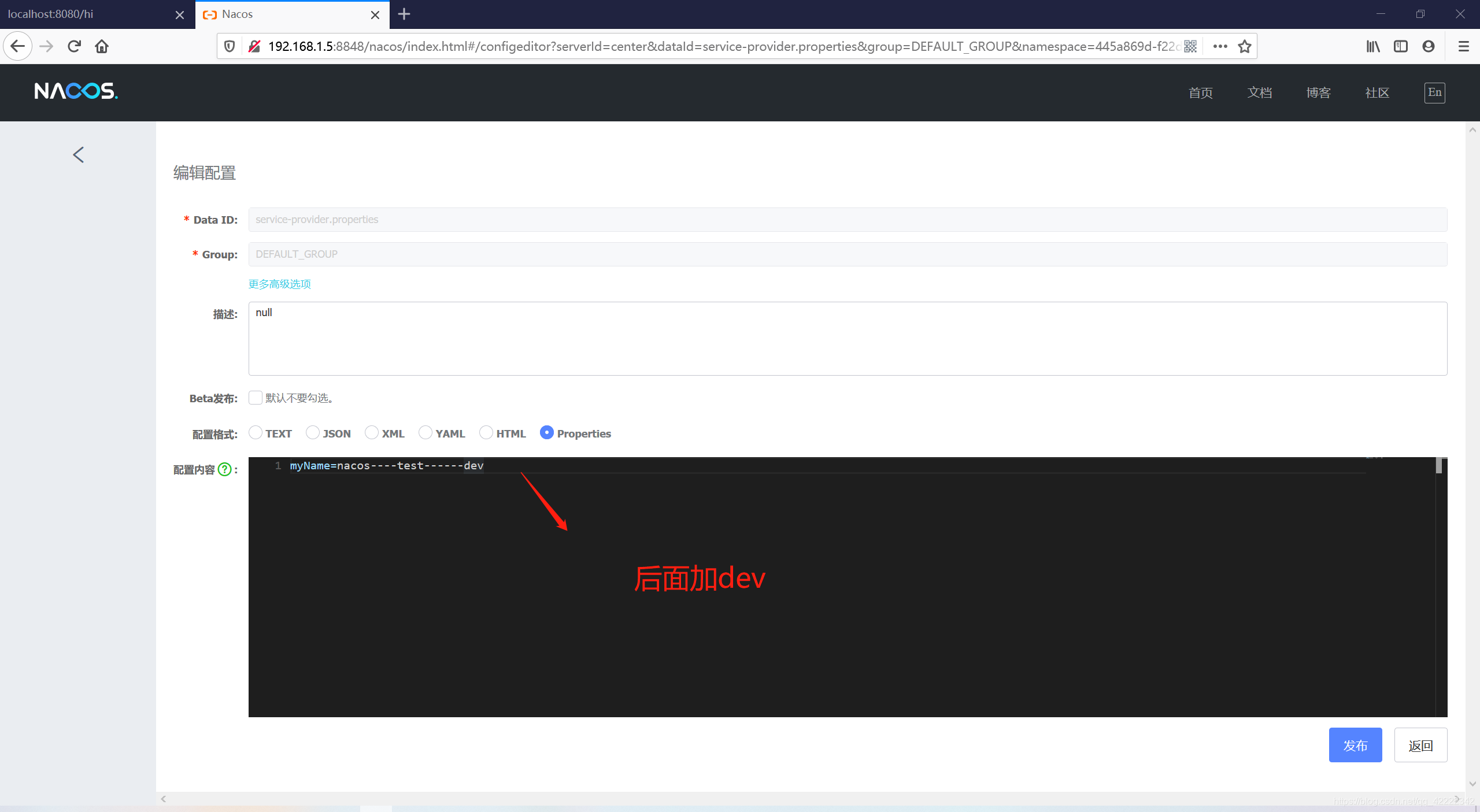Select the XML format radio button

click(x=372, y=432)
